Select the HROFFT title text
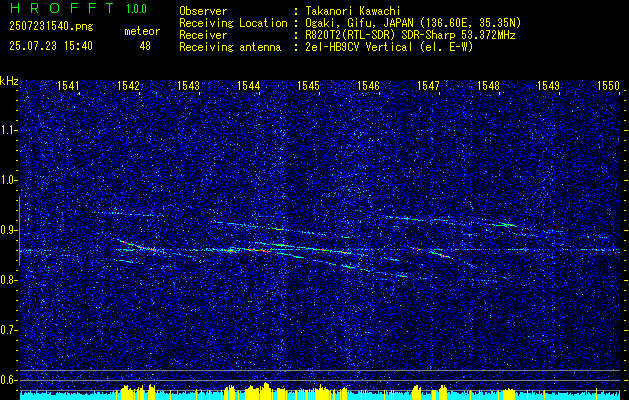Viewport: 629px width, 400px height. [x=61, y=8]
